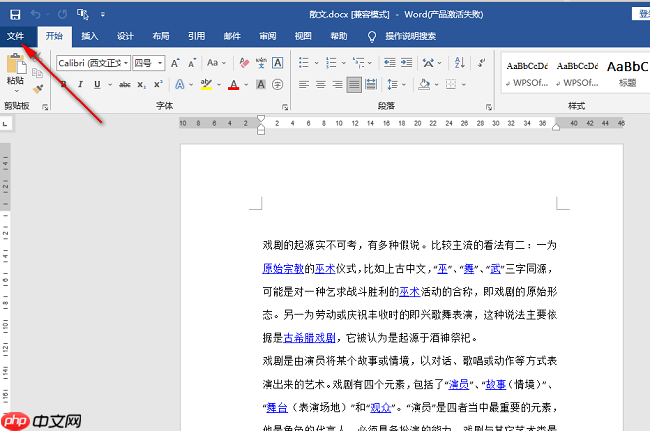
Task: Toggle superscript formatting
Action: (158, 85)
